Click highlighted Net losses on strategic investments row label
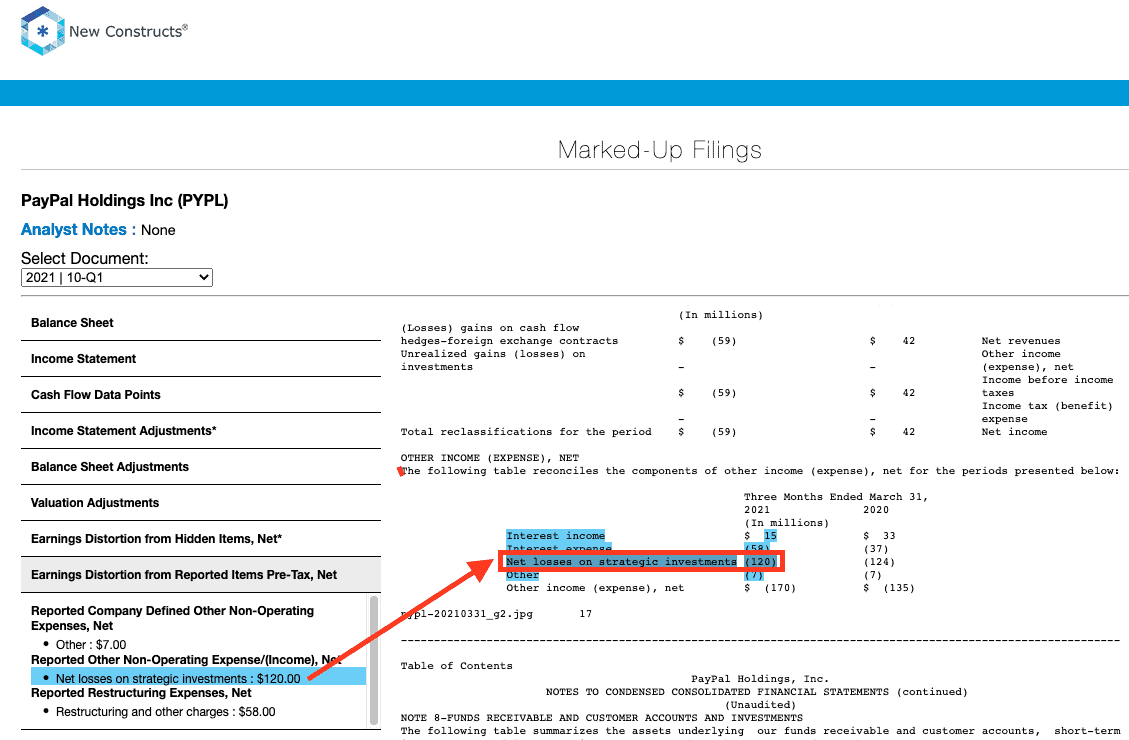Viewport: 1129px width, 740px height. [x=621, y=561]
